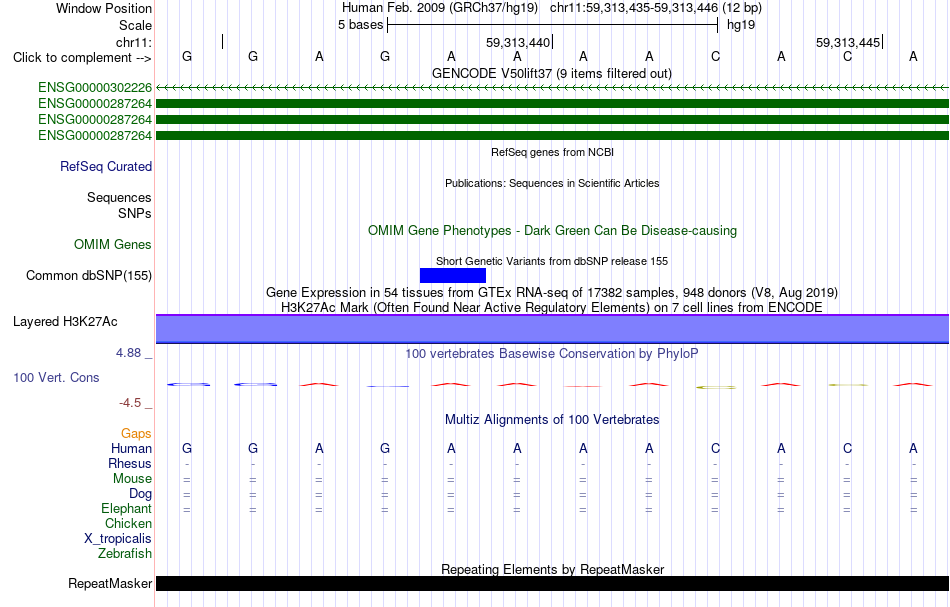Viewport: 950px width, 607px height.
Task: Click the hg19 label beside scale bar
Action: coord(741,25)
